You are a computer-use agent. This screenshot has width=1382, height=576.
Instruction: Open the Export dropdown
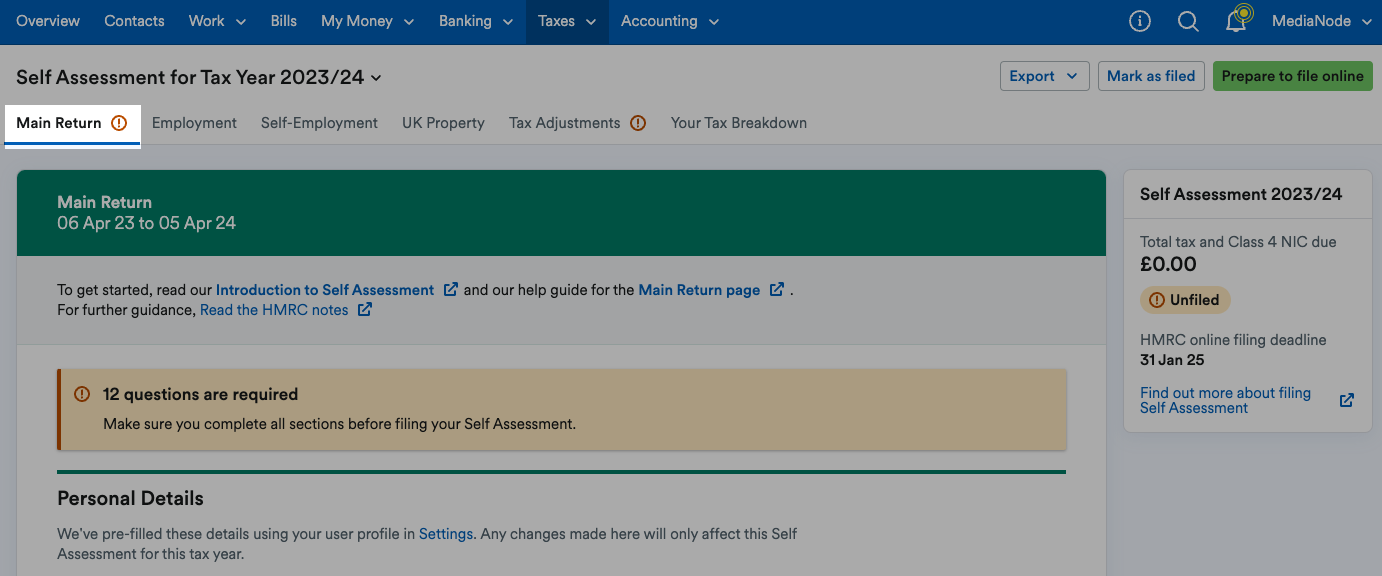[1045, 76]
